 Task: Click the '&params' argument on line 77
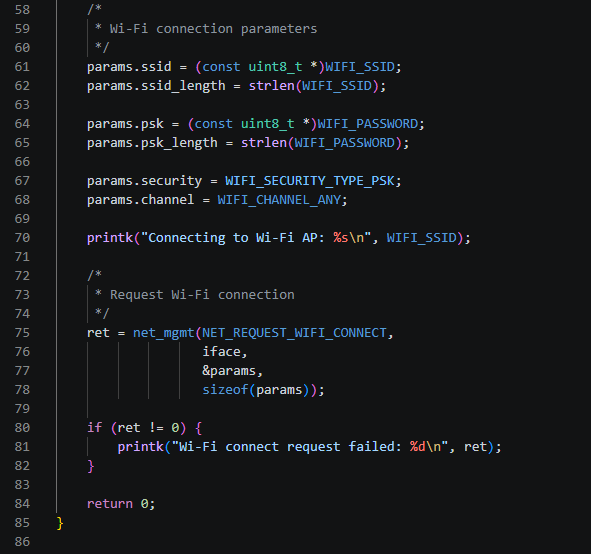click(229, 371)
